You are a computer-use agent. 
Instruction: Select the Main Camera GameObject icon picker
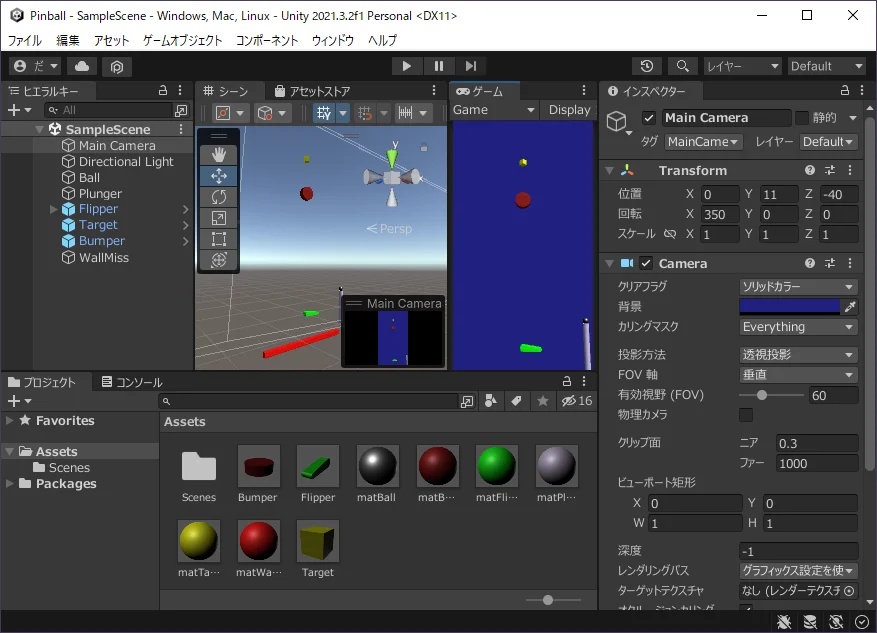pos(618,122)
